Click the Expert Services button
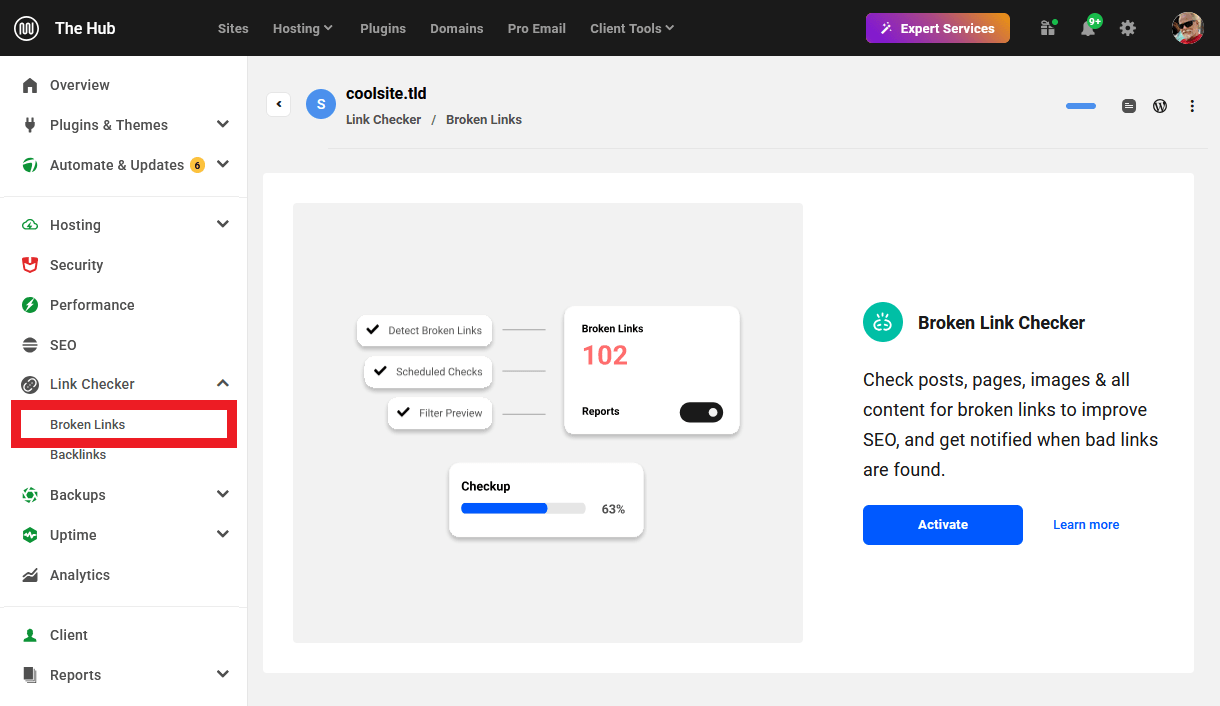Image resolution: width=1220 pixels, height=706 pixels. [938, 28]
